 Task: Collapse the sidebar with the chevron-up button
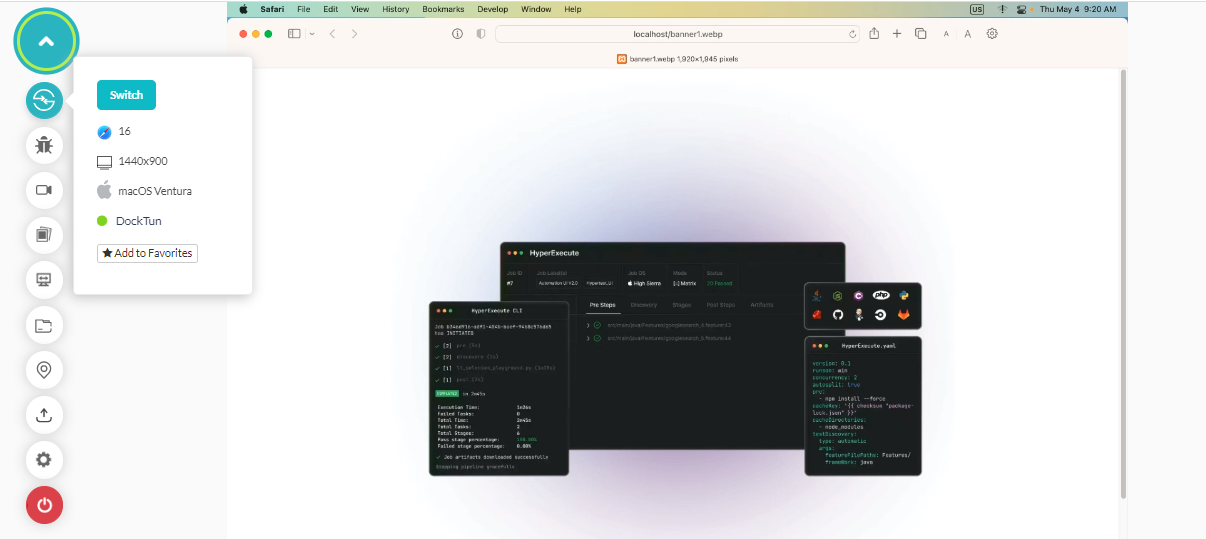tap(45, 41)
